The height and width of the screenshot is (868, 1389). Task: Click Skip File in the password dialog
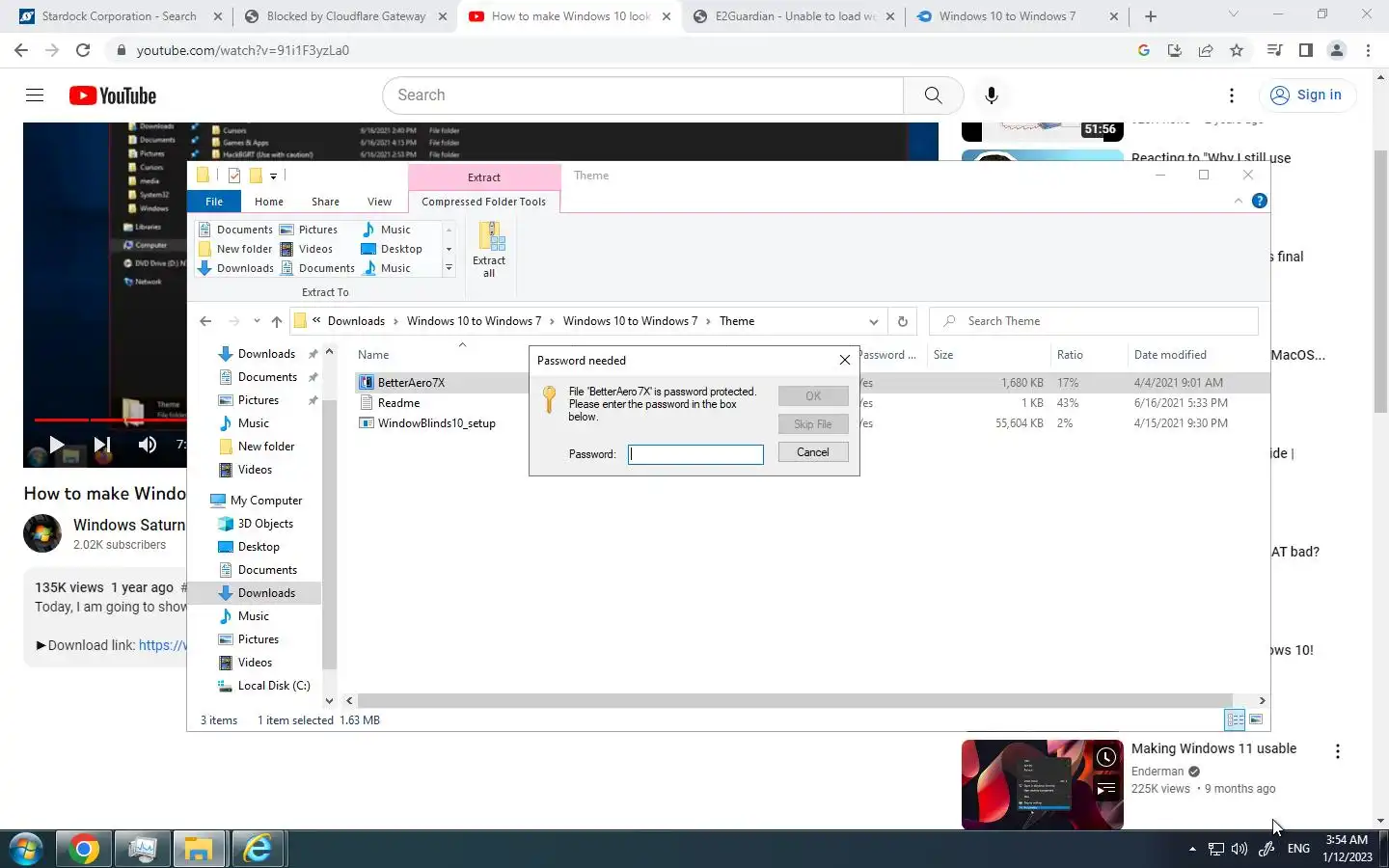(813, 424)
